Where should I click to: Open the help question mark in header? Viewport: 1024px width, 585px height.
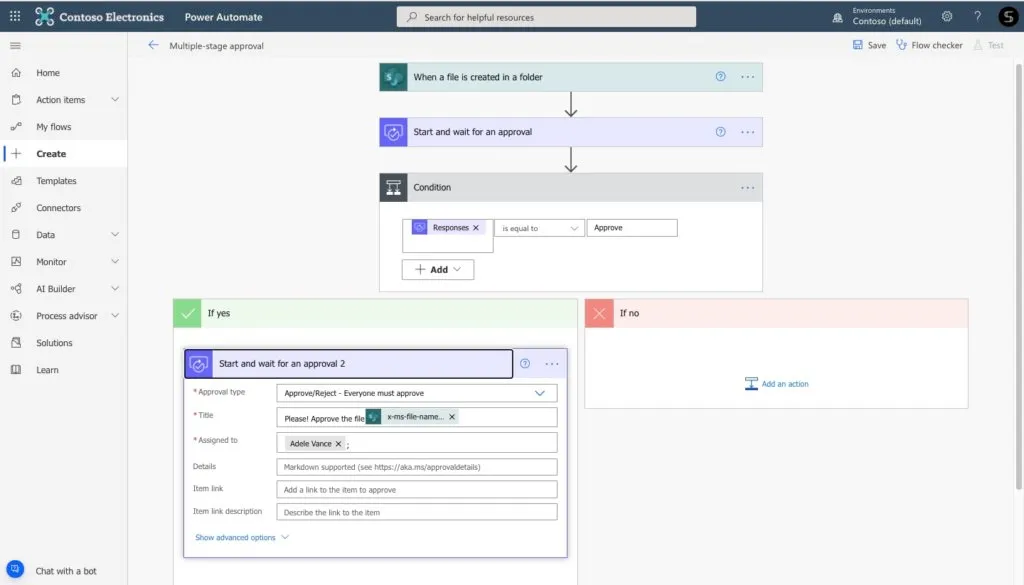(978, 16)
